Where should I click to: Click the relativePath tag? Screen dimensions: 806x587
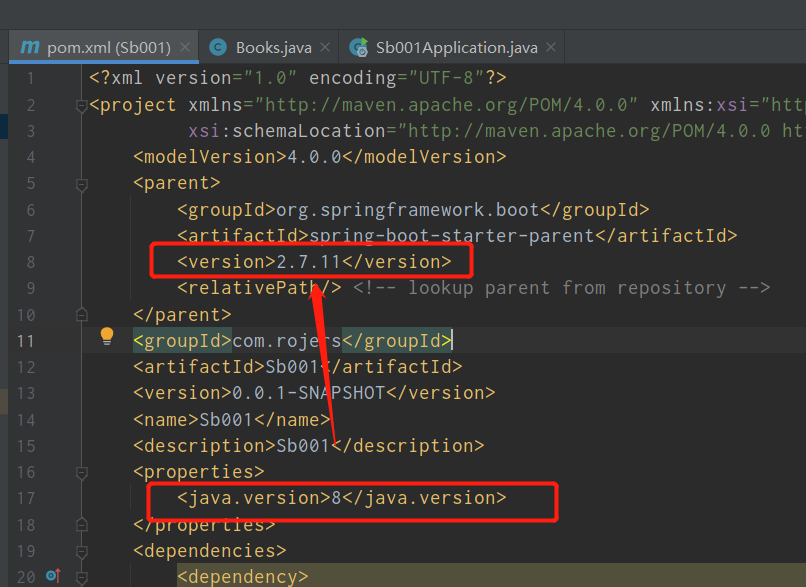259,288
